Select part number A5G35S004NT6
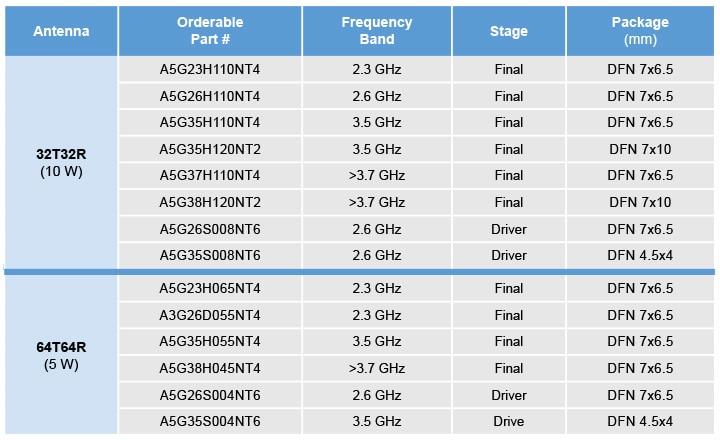The width and height of the screenshot is (720, 440). (210, 421)
